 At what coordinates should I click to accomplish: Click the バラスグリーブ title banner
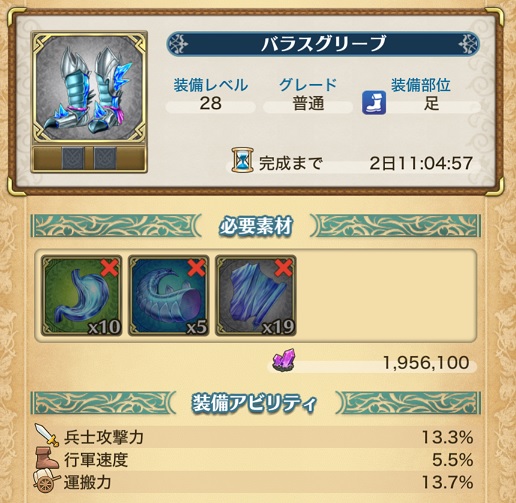click(x=323, y=44)
